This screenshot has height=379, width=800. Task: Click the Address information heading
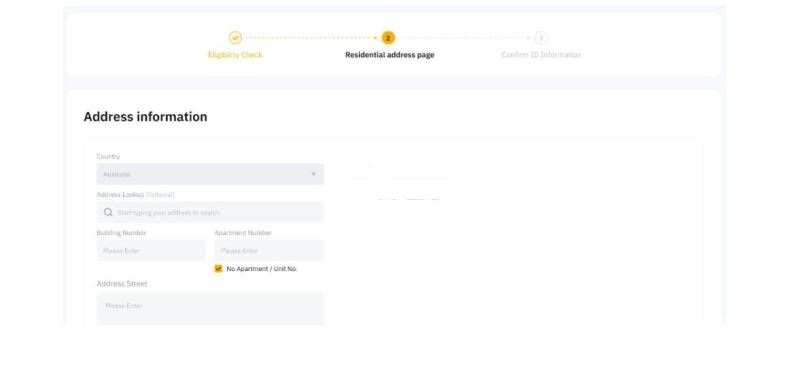pyautogui.click(x=145, y=117)
